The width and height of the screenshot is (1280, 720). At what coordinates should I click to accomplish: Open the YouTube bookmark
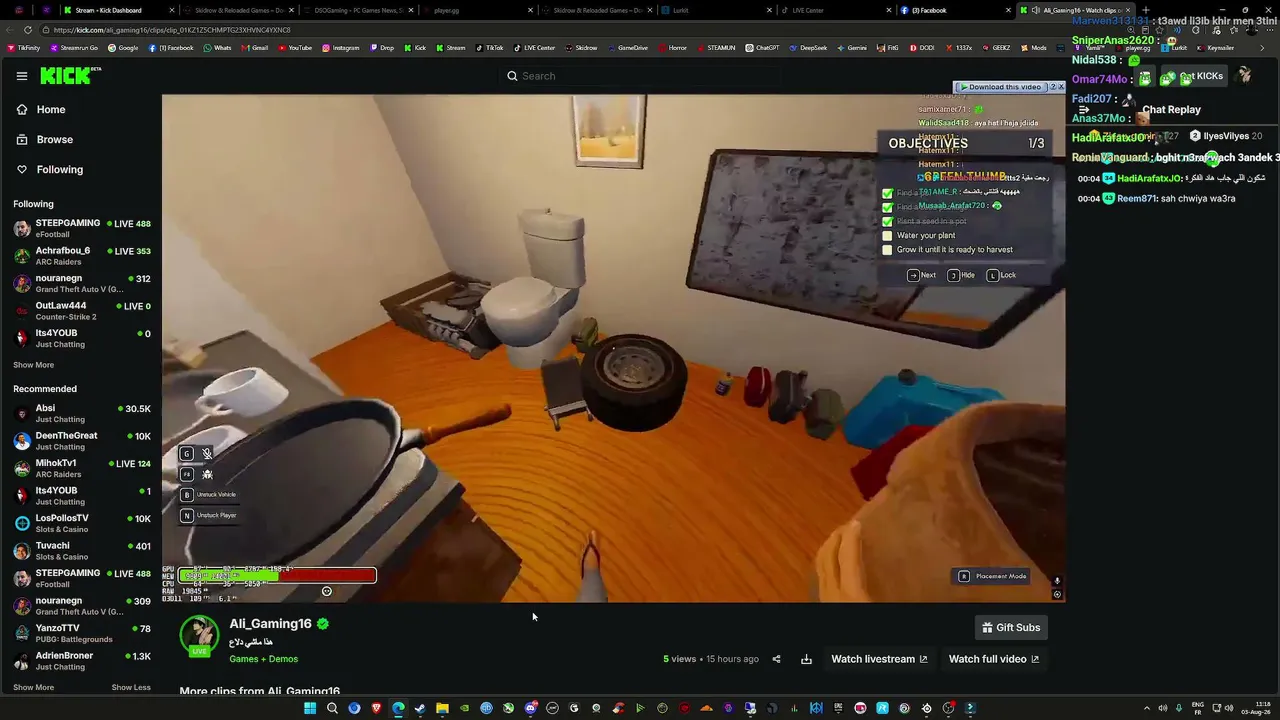294,48
